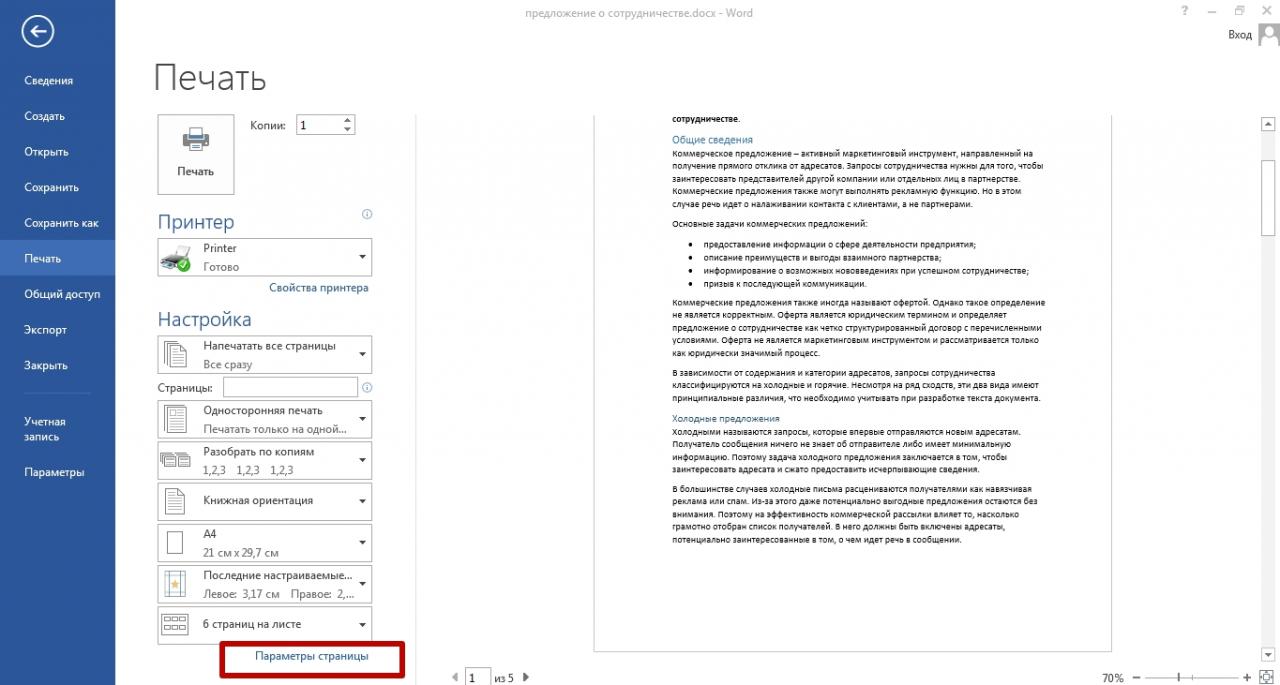Click the preview vertical scrollbar thumb
This screenshot has width=1280, height=685.
pyautogui.click(x=1268, y=196)
